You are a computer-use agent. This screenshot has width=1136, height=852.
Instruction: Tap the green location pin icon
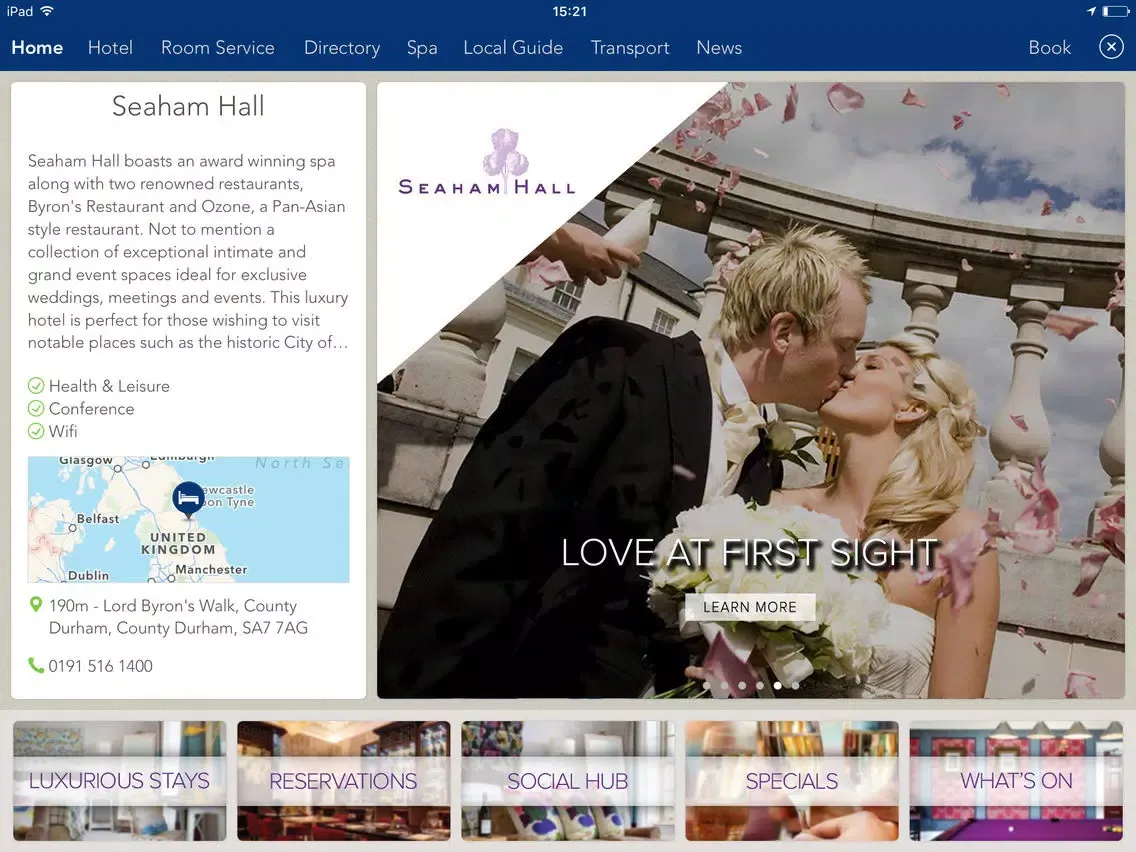point(35,604)
